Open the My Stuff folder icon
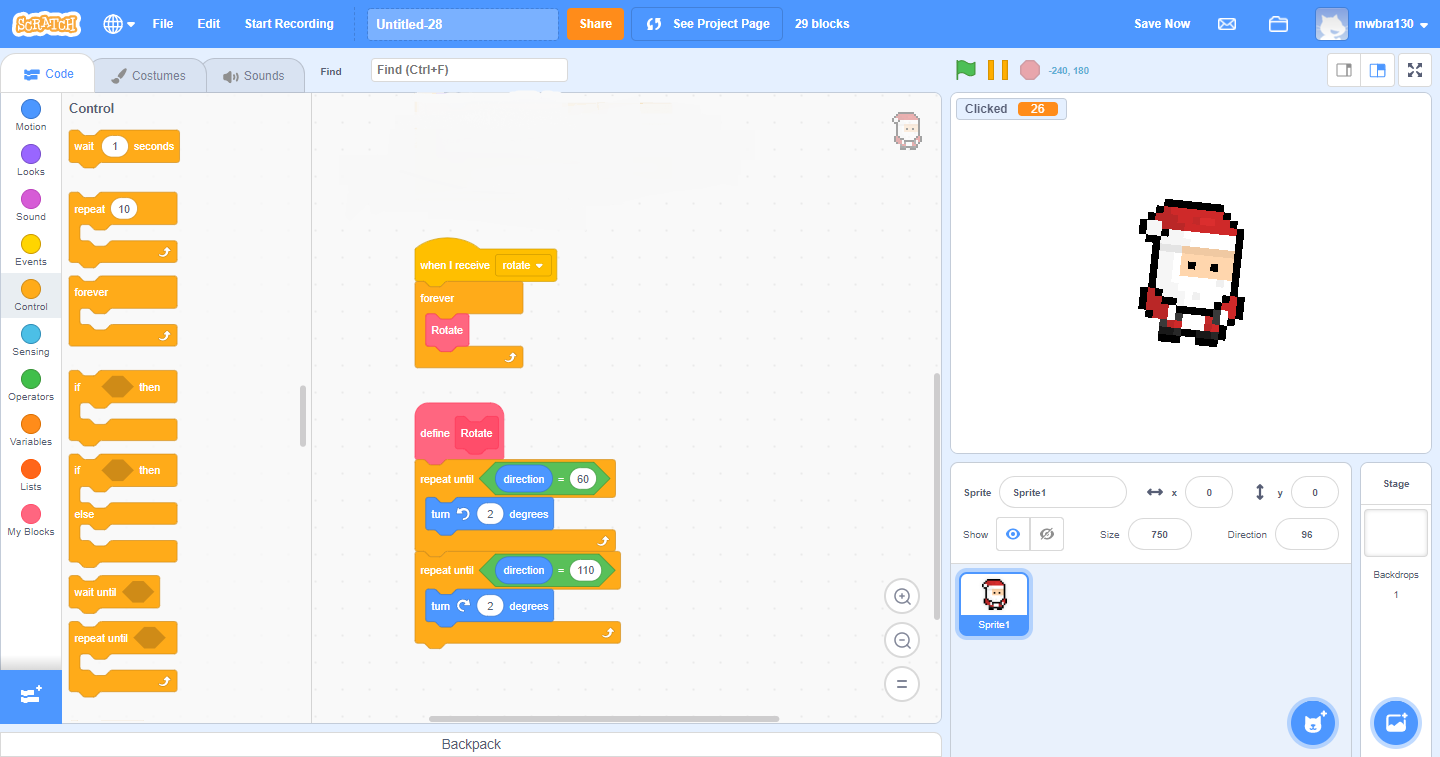The height and width of the screenshot is (757, 1440). click(x=1278, y=24)
